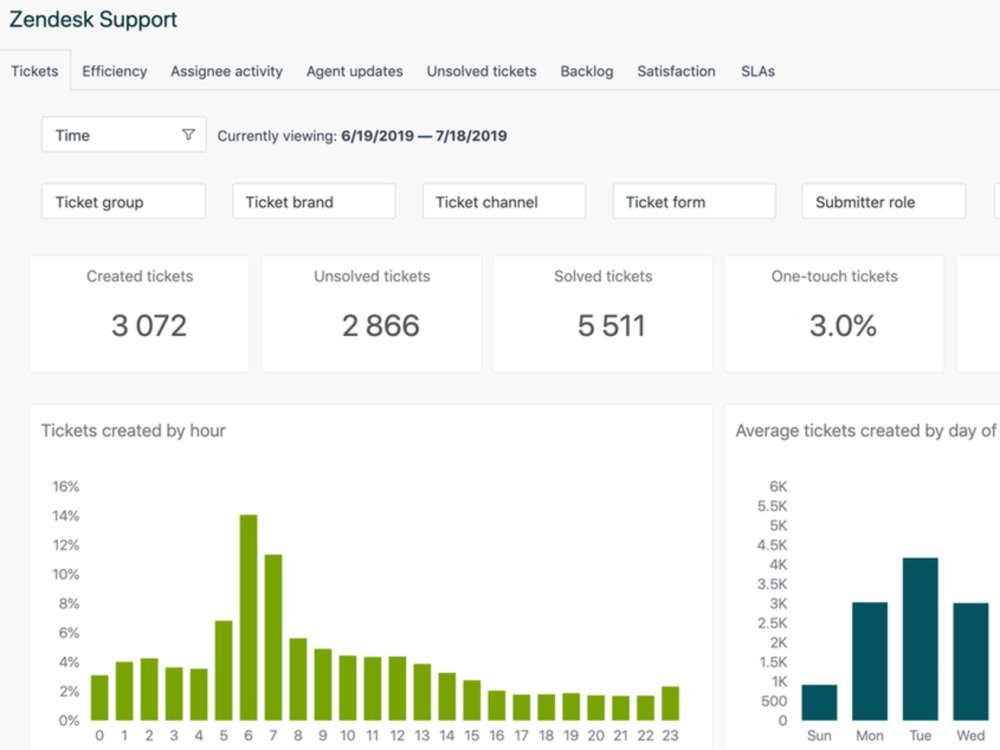Select the Agent updates tab

click(x=355, y=71)
